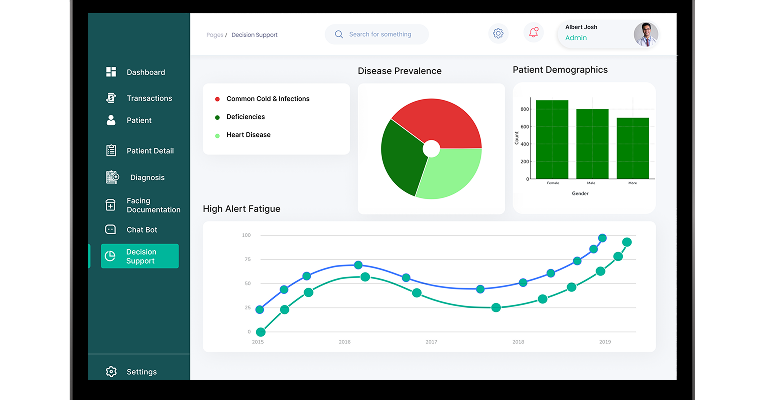Click the user avatar photo

point(645,34)
